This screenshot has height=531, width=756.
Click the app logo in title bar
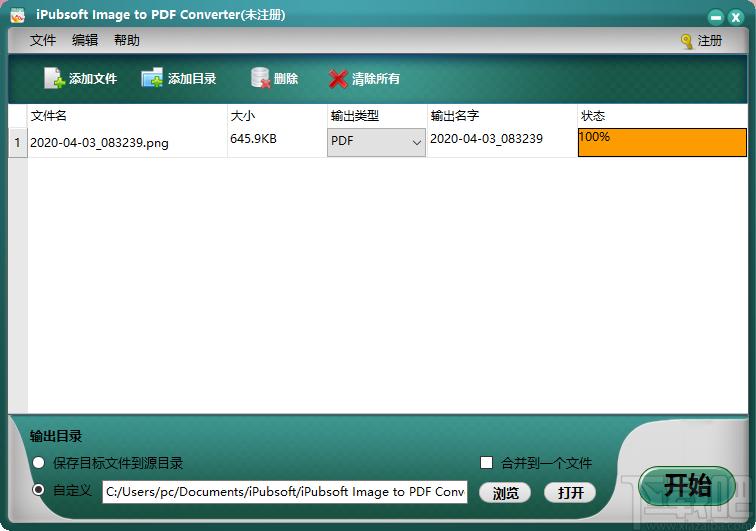pyautogui.click(x=17, y=15)
